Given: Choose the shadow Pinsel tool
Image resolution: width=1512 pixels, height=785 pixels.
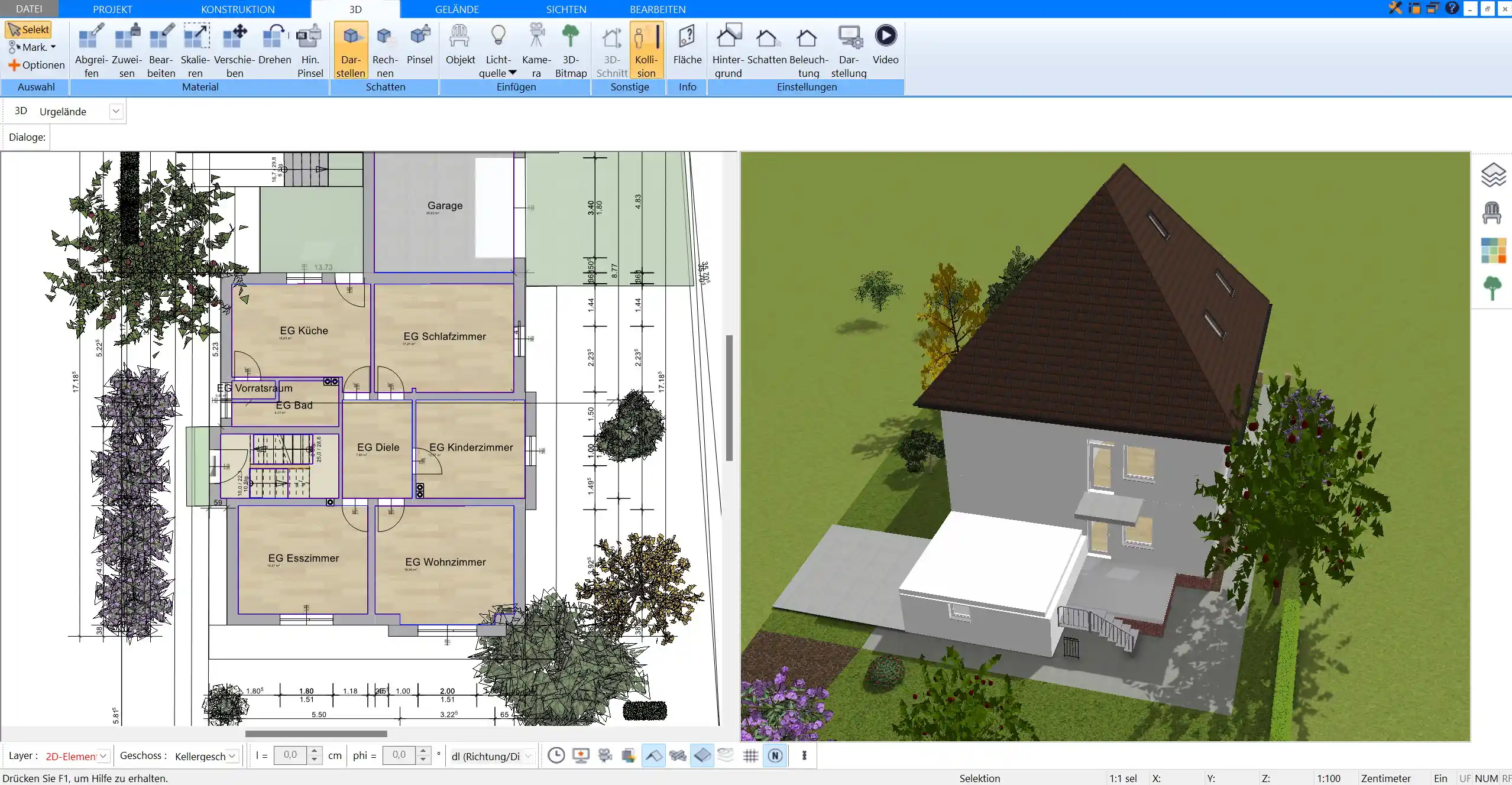Looking at the screenshot, I should 420,44.
